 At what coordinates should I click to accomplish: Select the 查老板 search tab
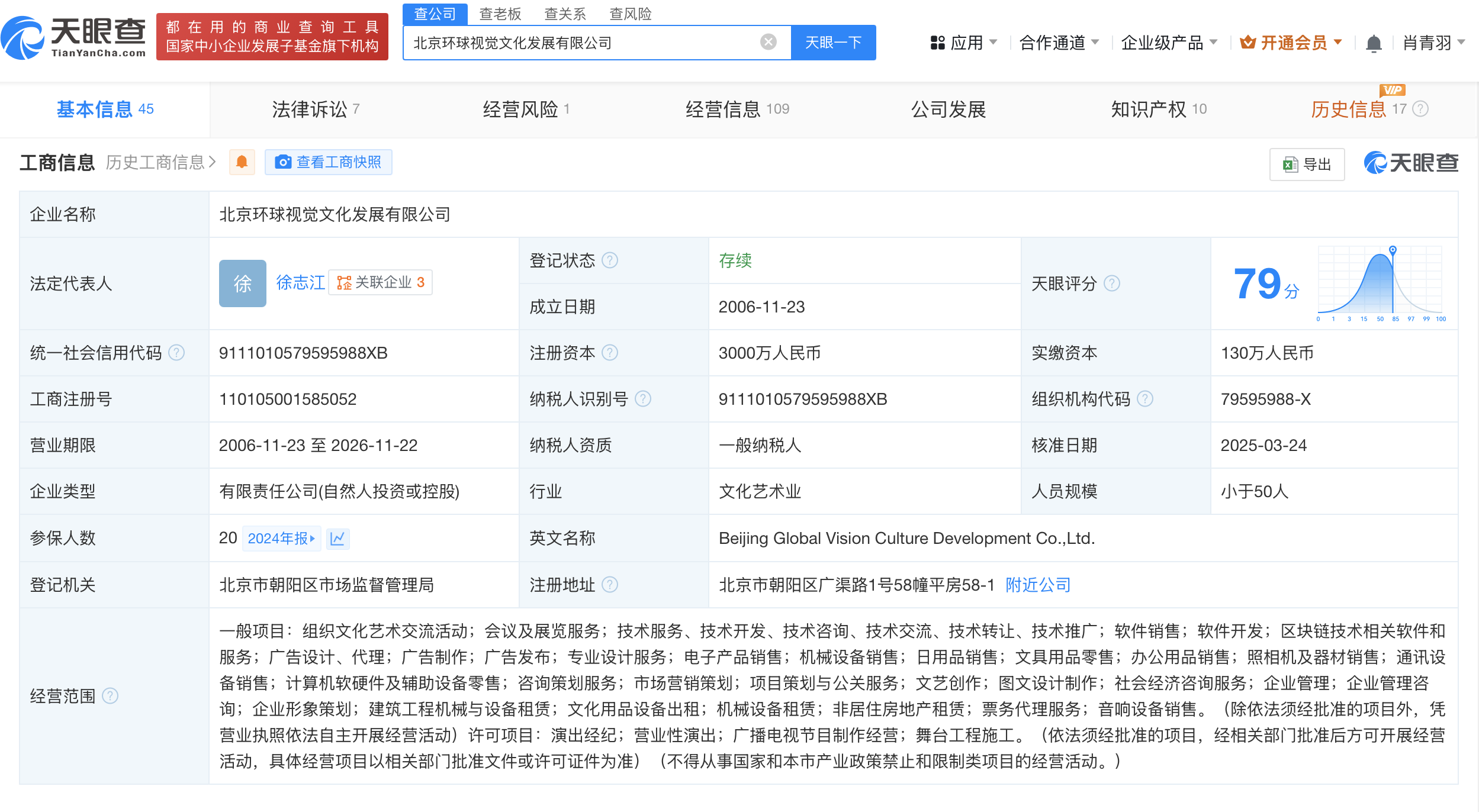click(x=500, y=14)
